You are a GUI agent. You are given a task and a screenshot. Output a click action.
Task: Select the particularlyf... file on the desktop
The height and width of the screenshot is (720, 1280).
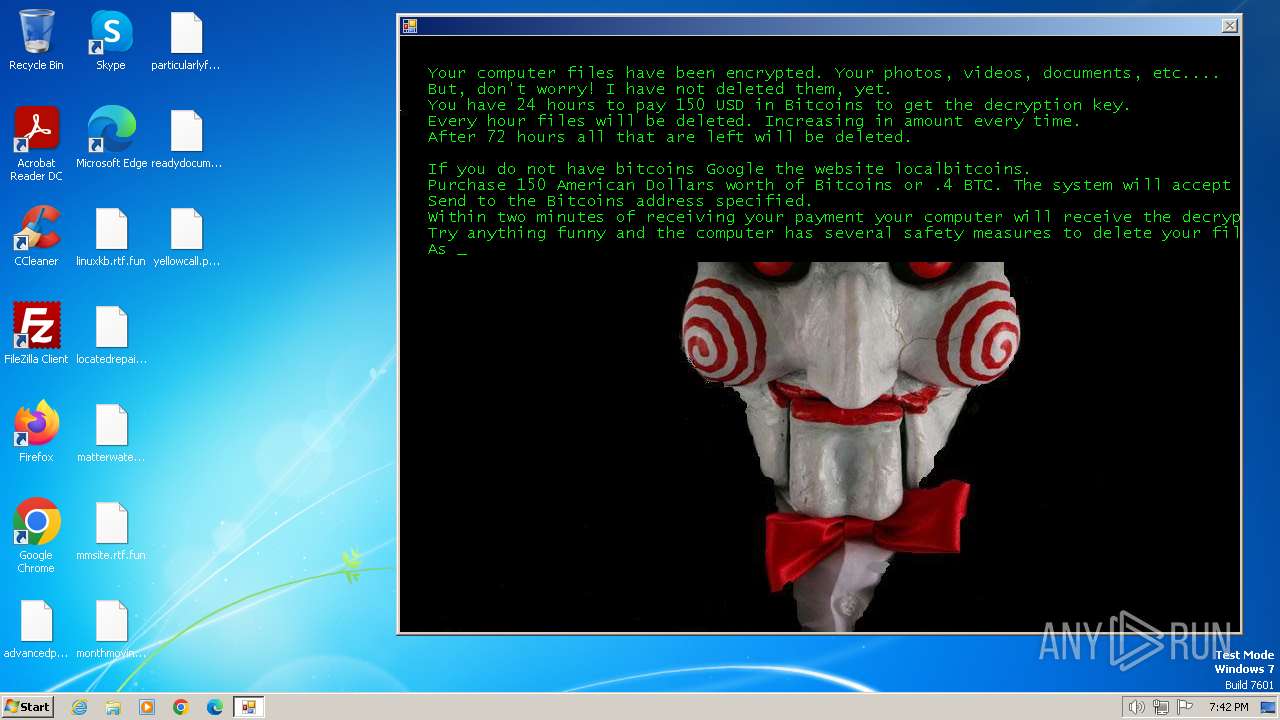coord(186,41)
